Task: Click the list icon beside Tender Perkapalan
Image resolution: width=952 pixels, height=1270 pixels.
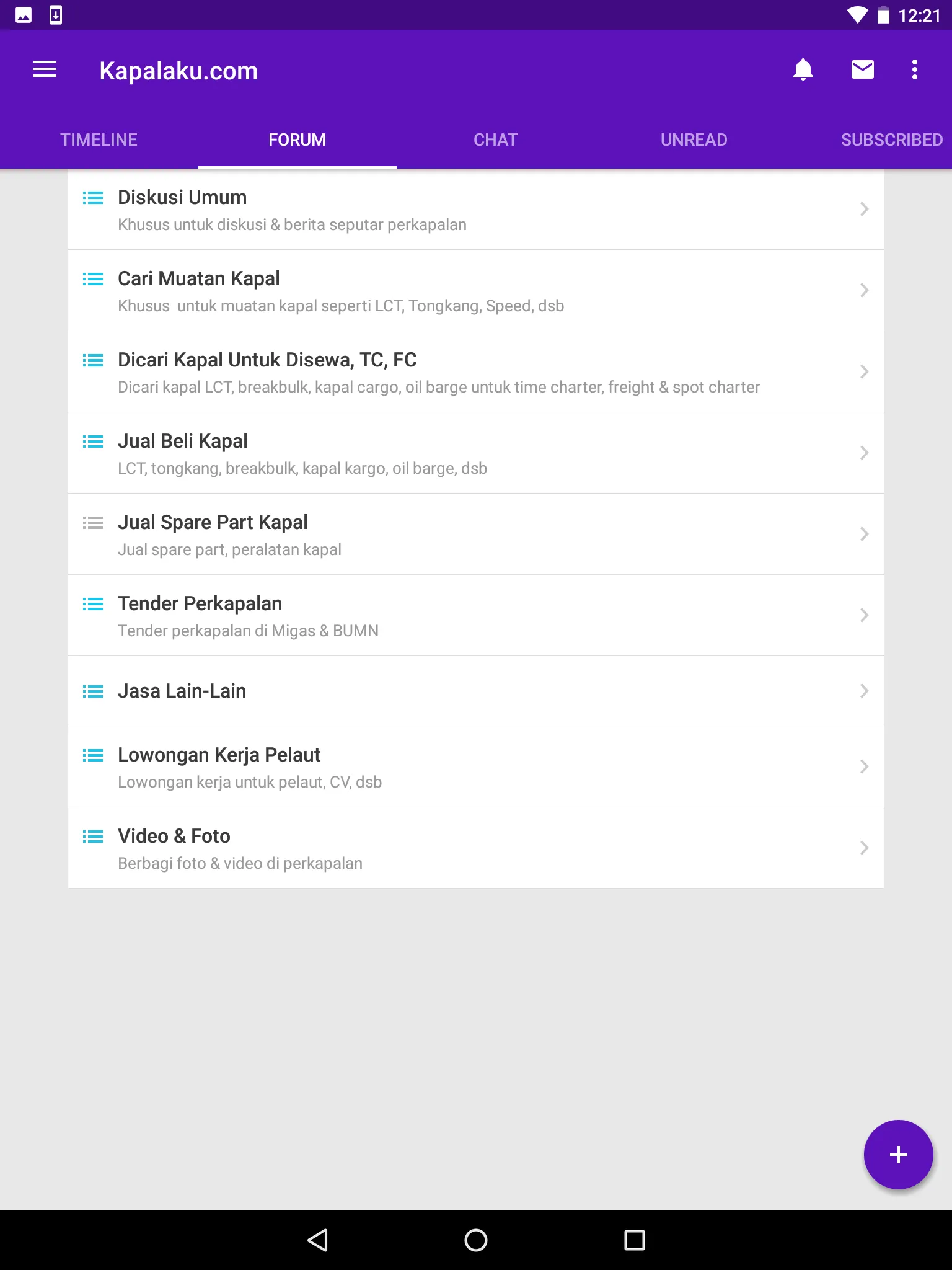Action: click(x=93, y=604)
